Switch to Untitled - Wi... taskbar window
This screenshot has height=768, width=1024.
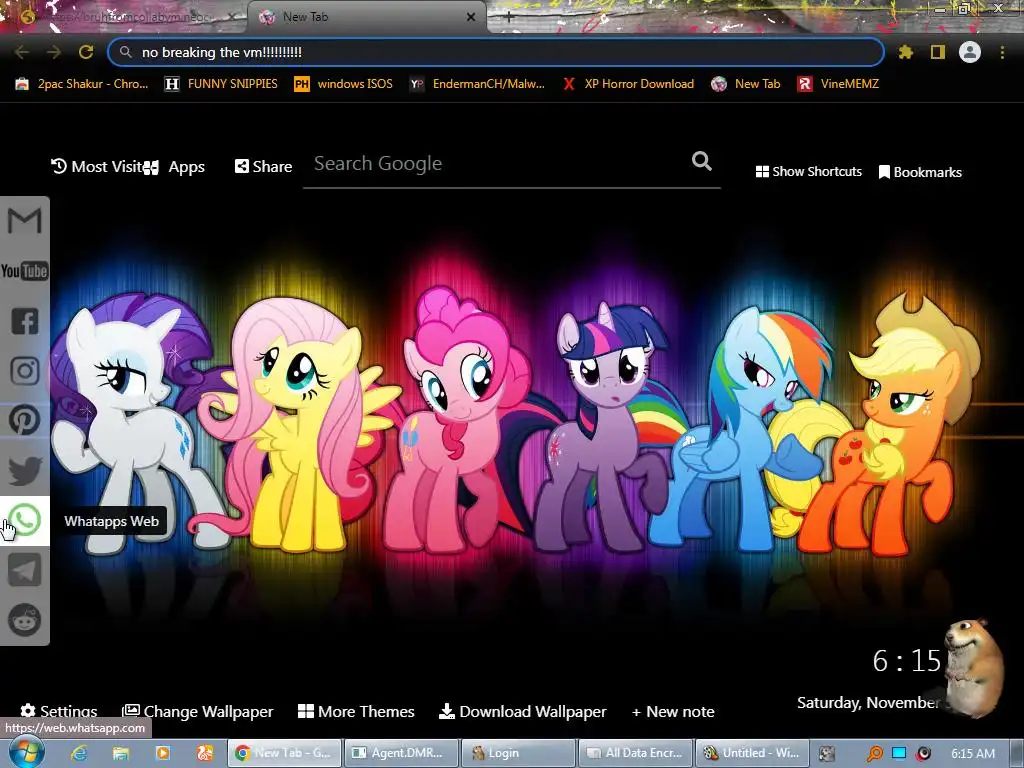tap(752, 753)
